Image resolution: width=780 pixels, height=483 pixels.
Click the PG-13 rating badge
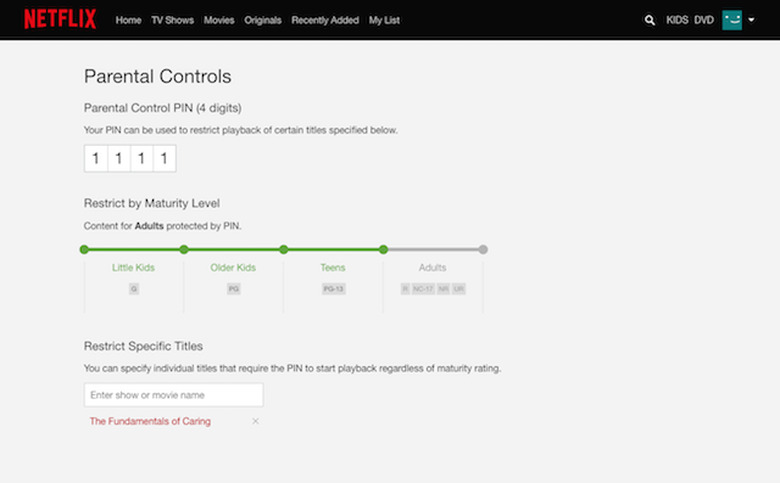point(334,289)
